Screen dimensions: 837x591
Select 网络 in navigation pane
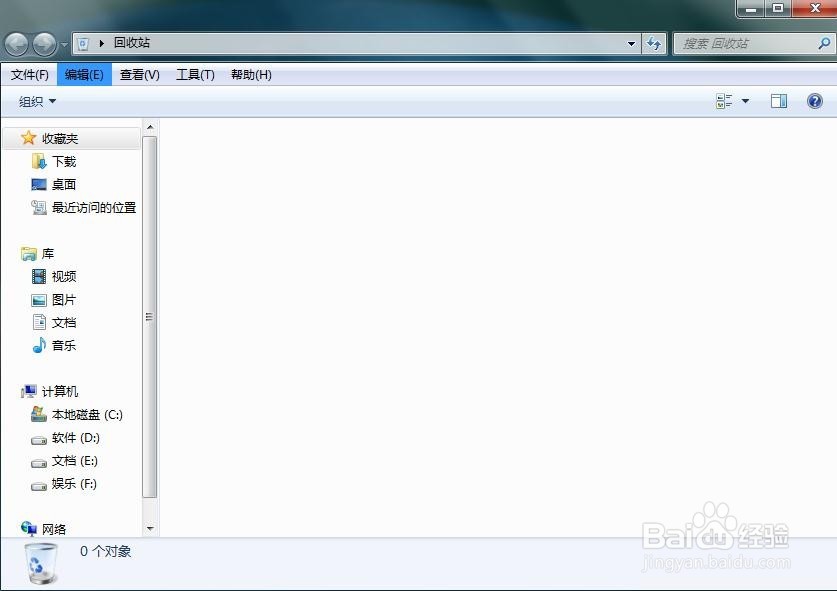pos(54,529)
